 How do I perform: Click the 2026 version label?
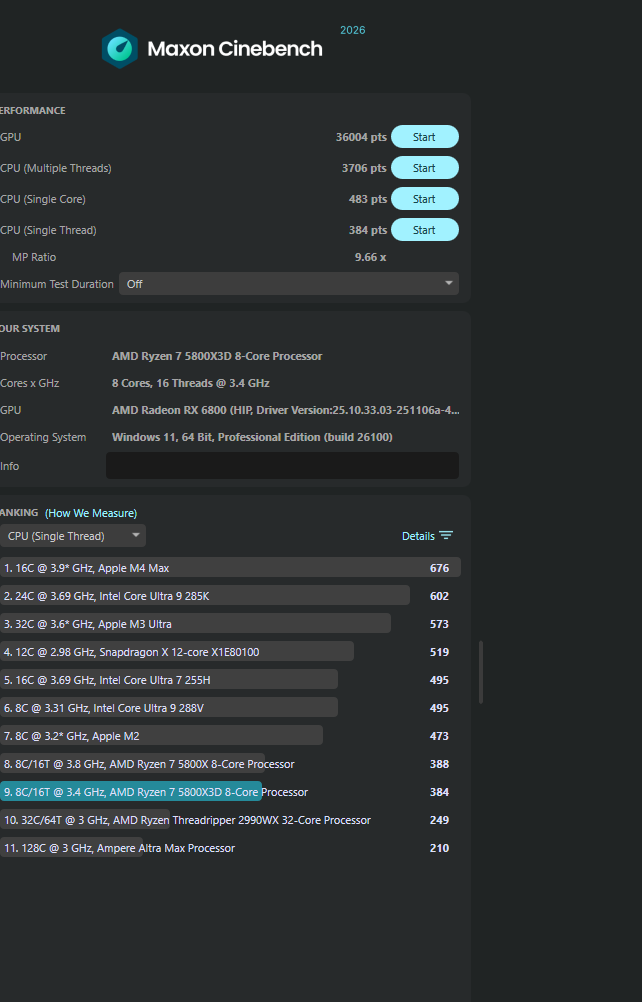pyautogui.click(x=353, y=30)
